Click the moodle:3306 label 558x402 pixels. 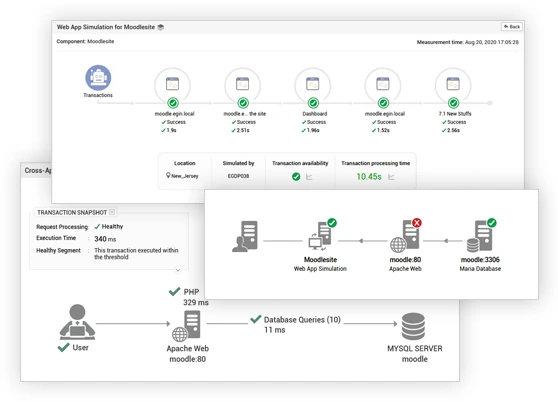click(x=480, y=260)
